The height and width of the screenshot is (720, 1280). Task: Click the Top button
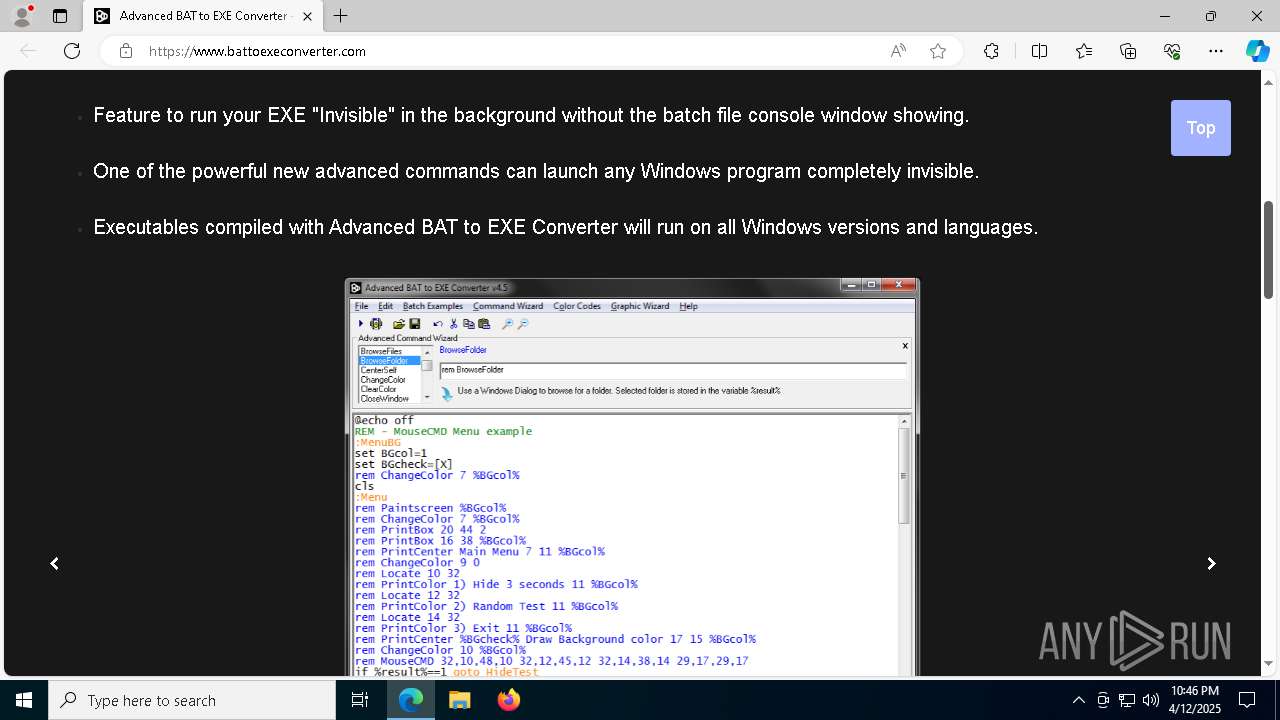[x=1201, y=128]
